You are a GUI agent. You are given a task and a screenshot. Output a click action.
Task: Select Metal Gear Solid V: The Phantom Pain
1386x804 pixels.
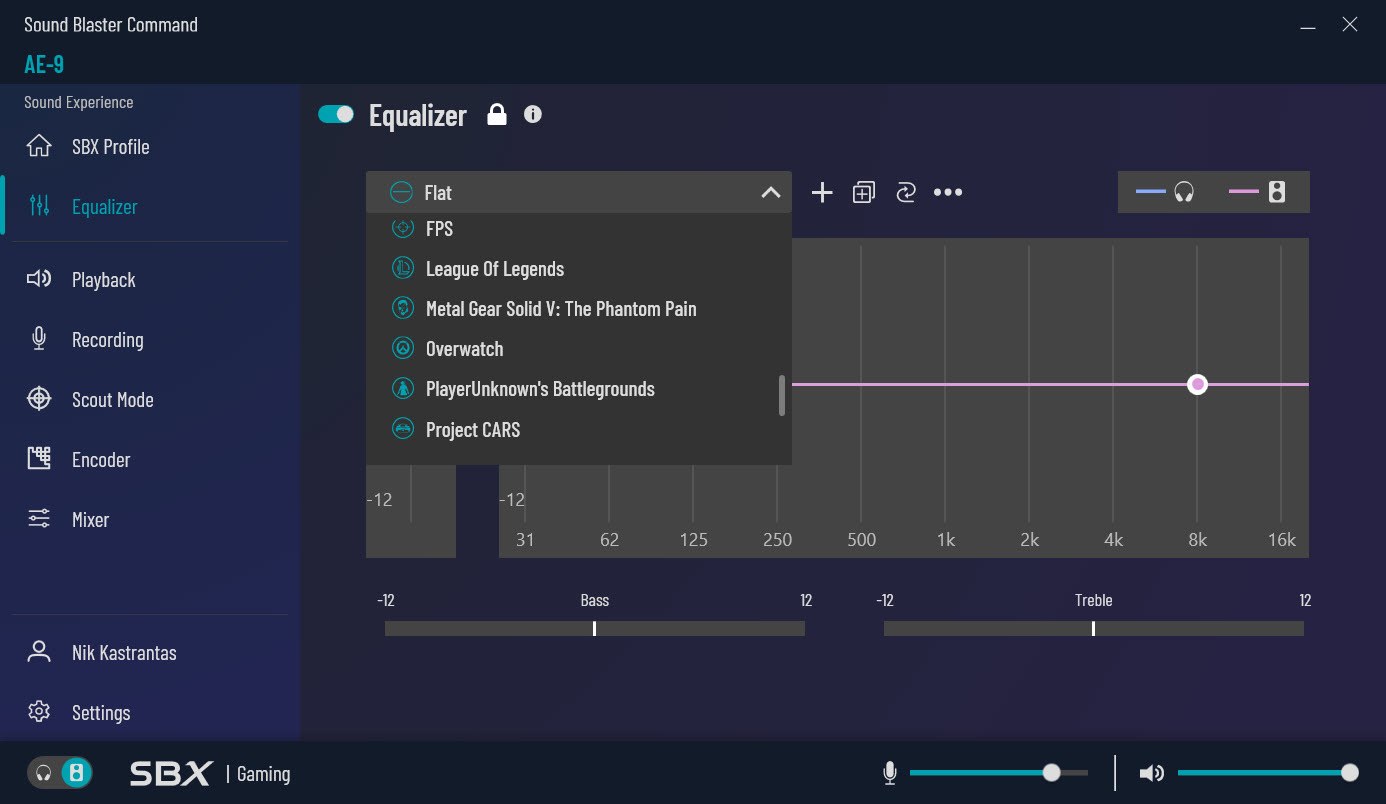tap(579, 308)
